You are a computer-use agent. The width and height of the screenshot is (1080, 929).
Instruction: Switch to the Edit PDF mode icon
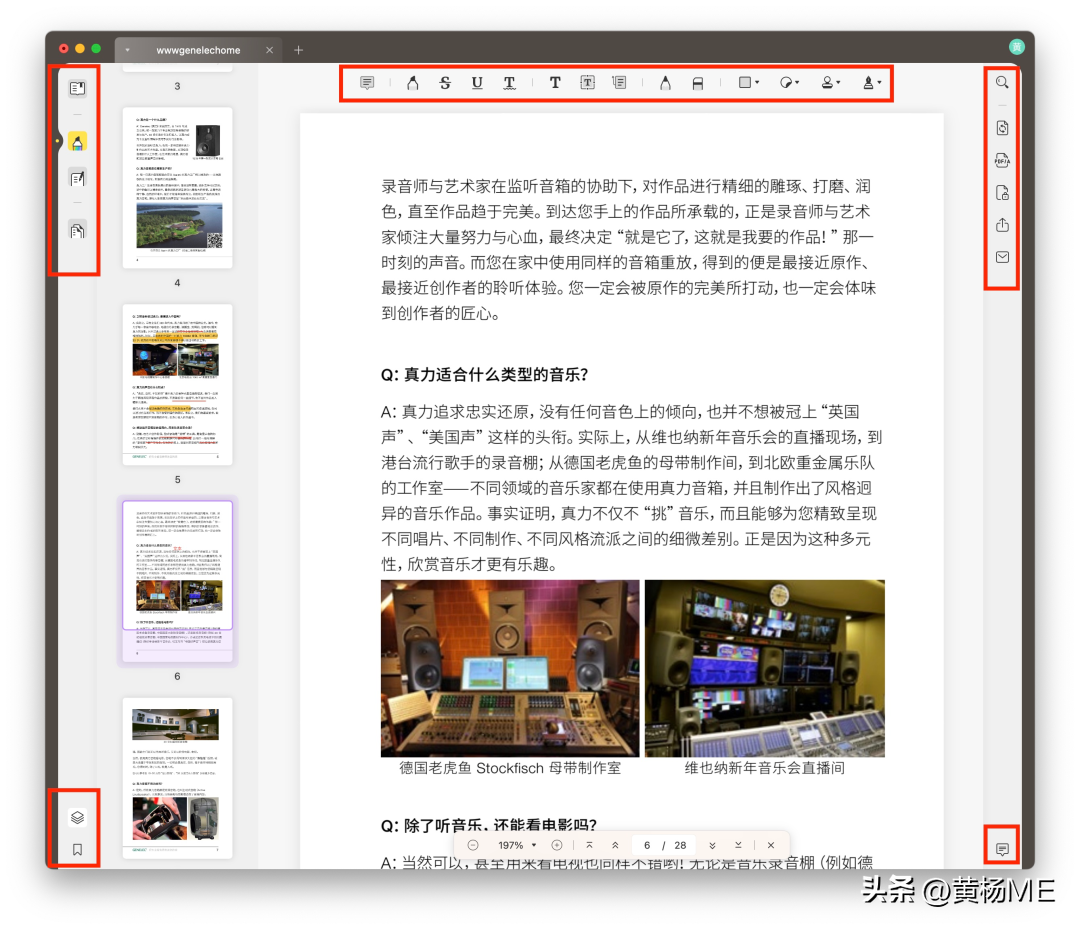click(x=77, y=179)
